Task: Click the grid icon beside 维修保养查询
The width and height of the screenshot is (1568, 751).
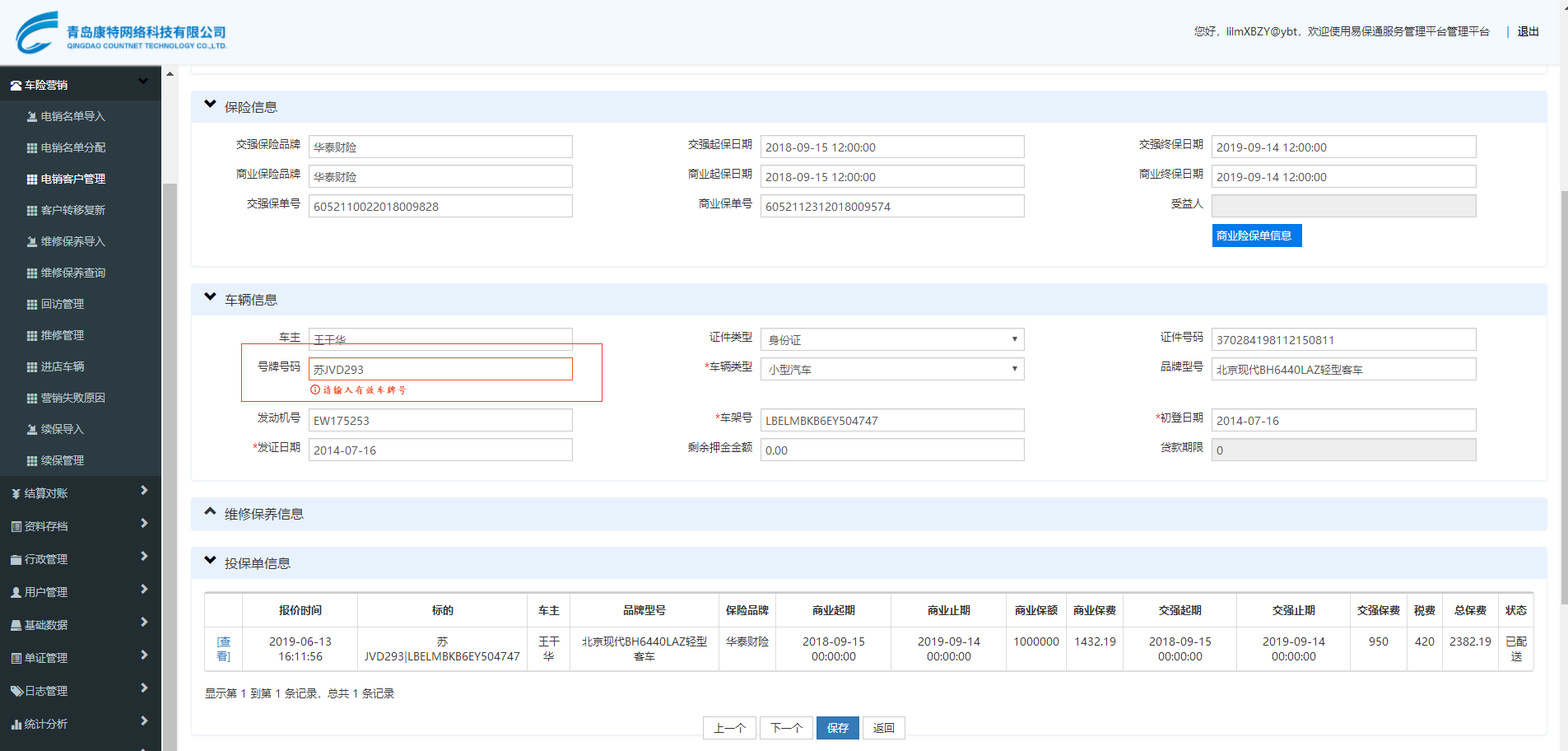Action: point(32,273)
